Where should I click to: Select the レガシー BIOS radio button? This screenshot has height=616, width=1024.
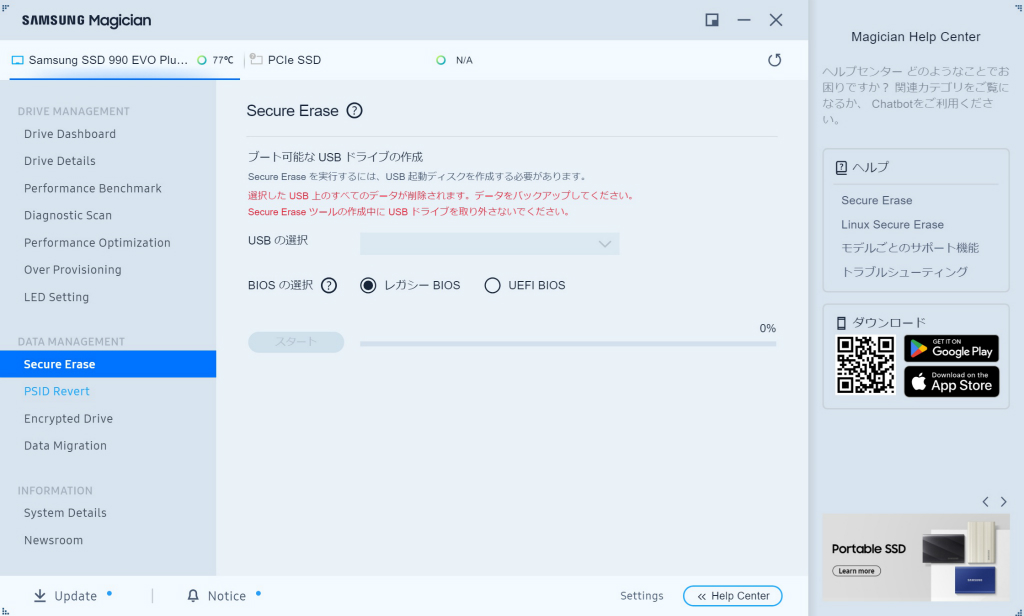click(368, 285)
